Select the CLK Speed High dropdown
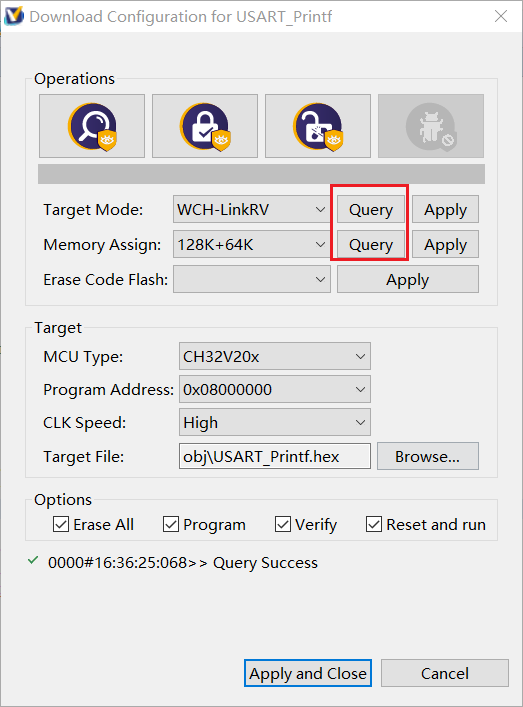 275,422
